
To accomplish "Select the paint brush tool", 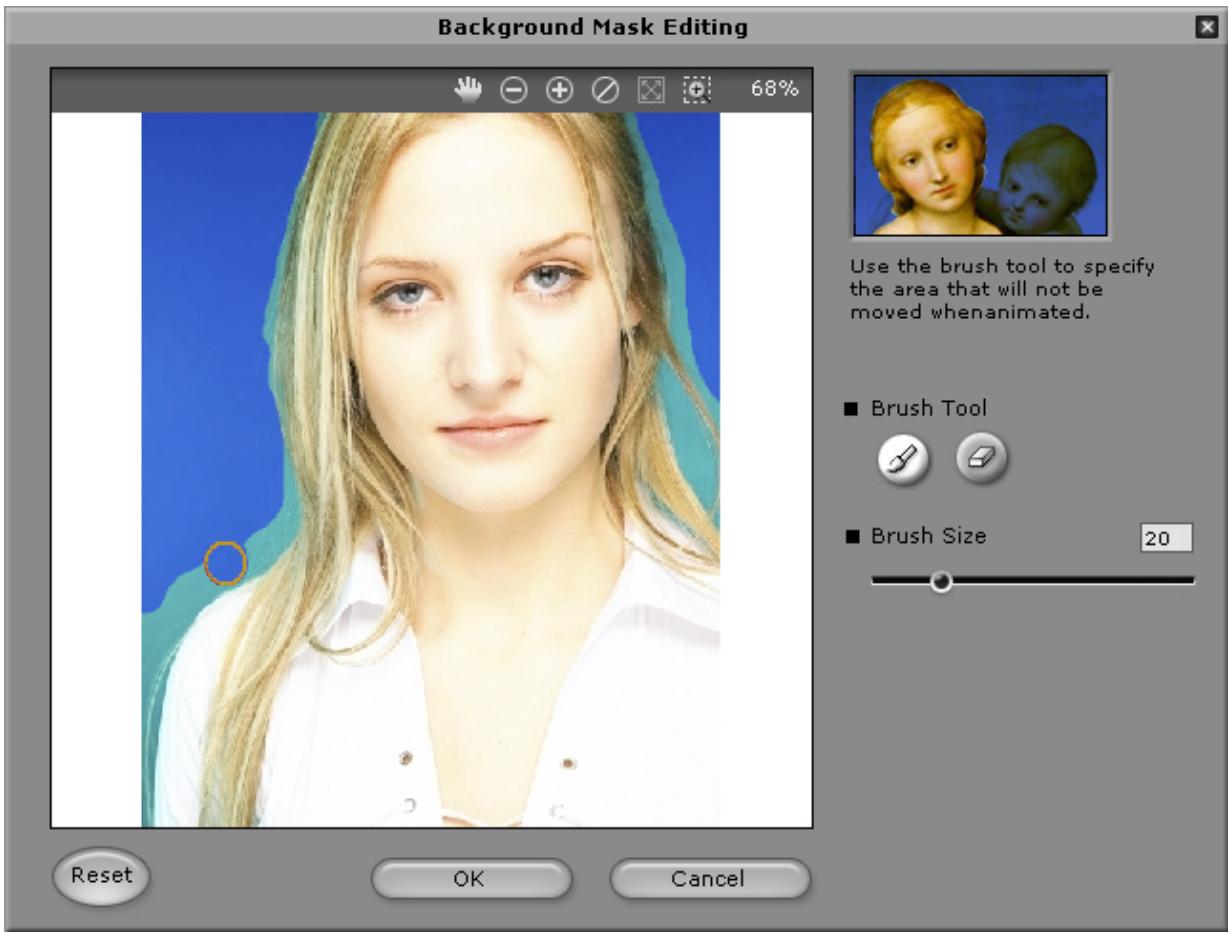I will pyautogui.click(x=903, y=459).
